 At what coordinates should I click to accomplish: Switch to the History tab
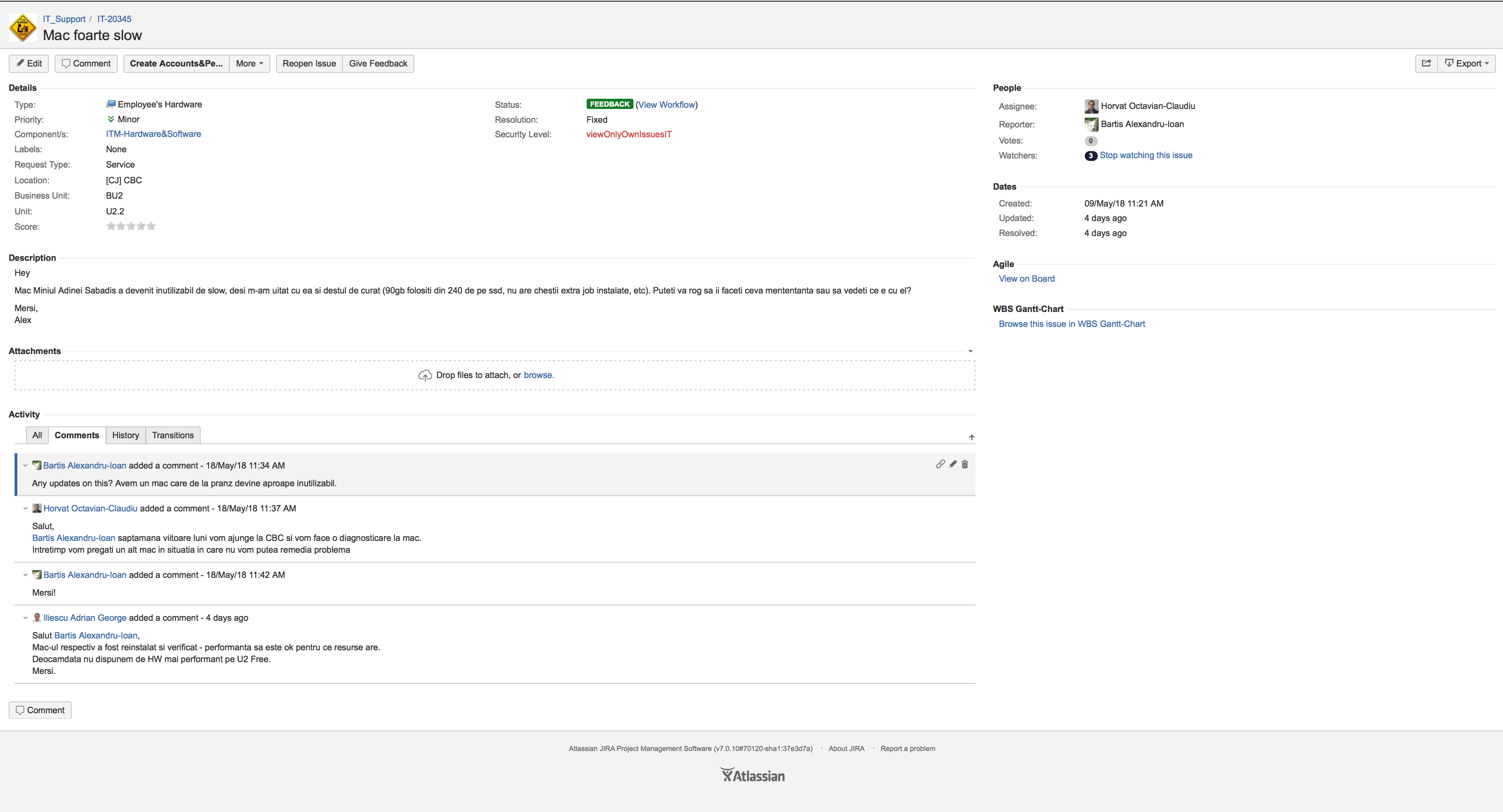coord(126,435)
